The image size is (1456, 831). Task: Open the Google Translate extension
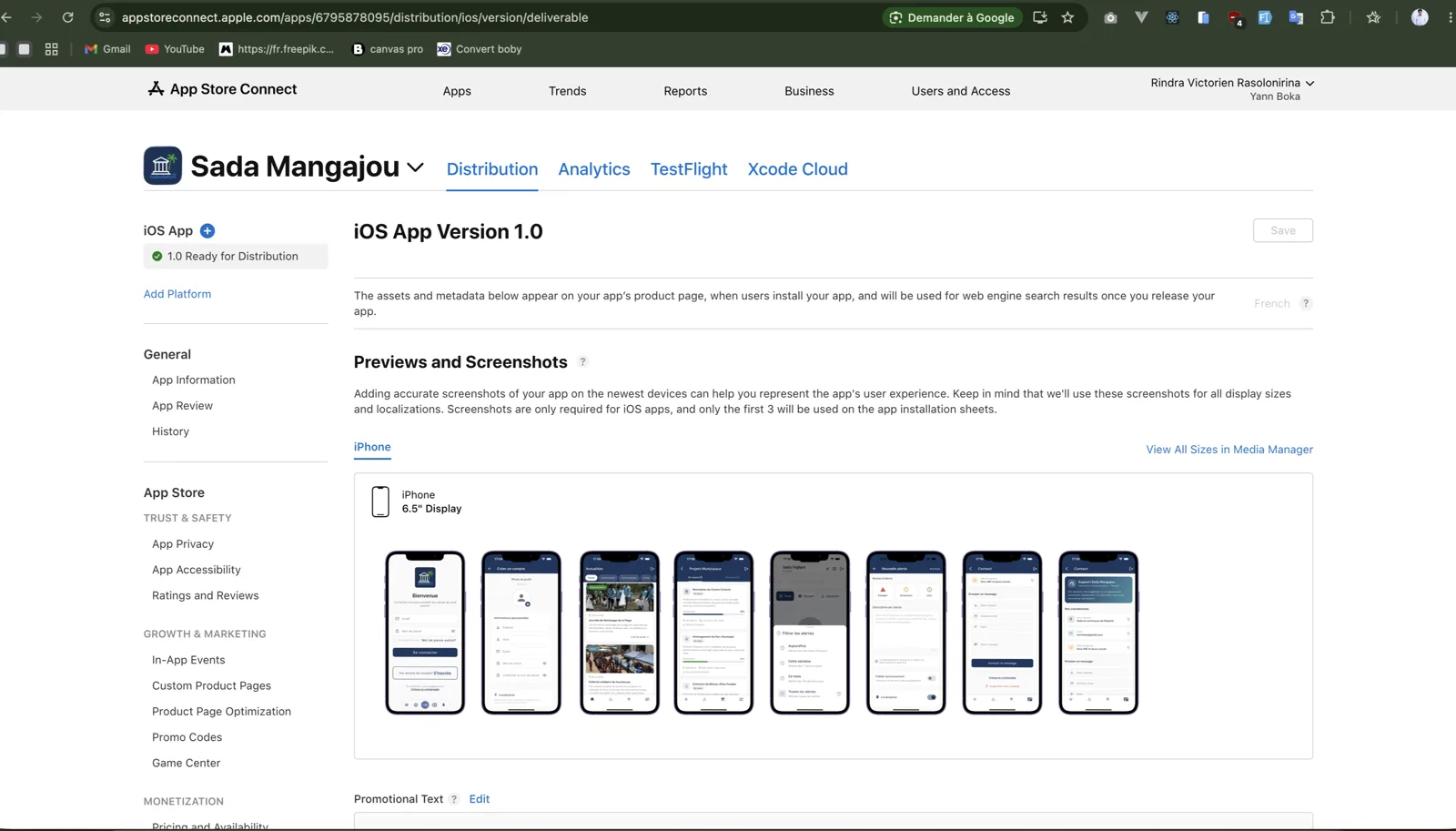(1296, 17)
